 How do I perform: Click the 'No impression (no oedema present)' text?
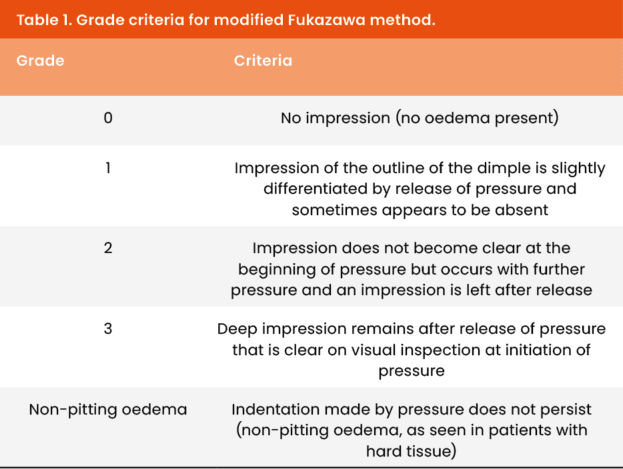click(x=420, y=118)
